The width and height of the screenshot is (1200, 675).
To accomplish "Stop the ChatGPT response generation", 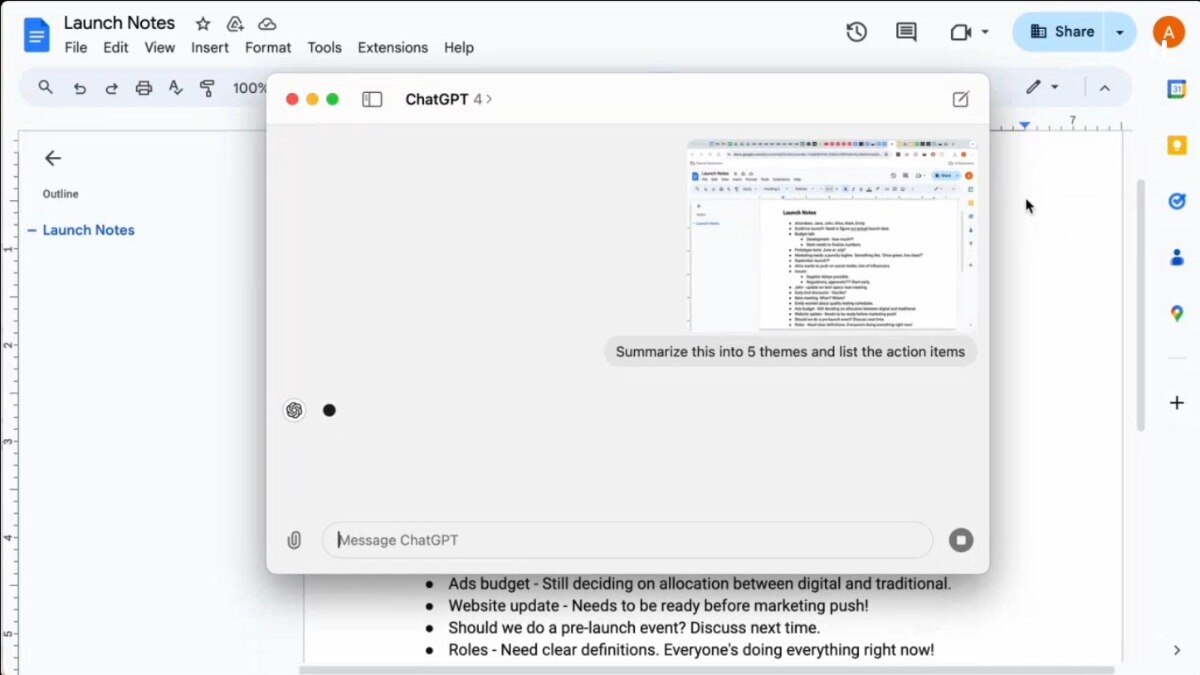I will [x=960, y=540].
